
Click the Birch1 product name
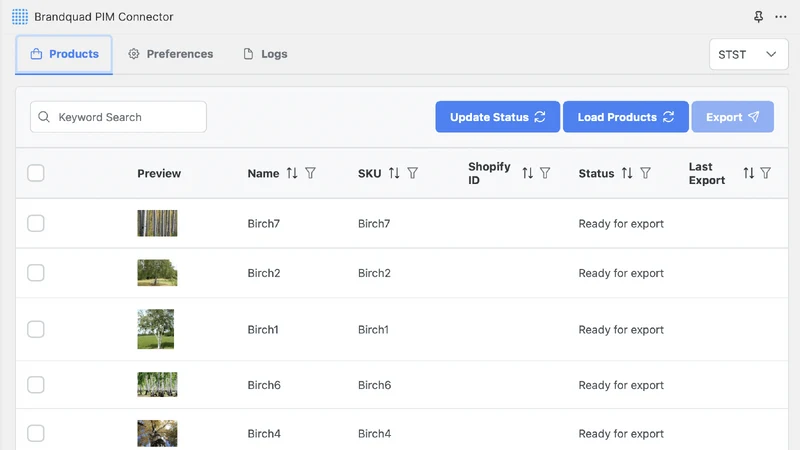[263, 330]
